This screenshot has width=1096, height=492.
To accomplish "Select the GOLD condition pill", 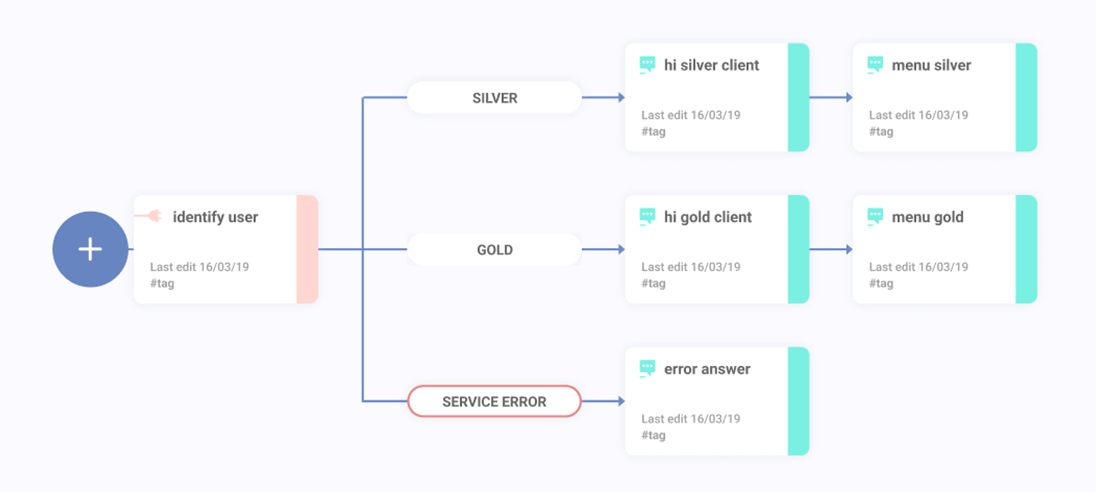I will 494,250.
